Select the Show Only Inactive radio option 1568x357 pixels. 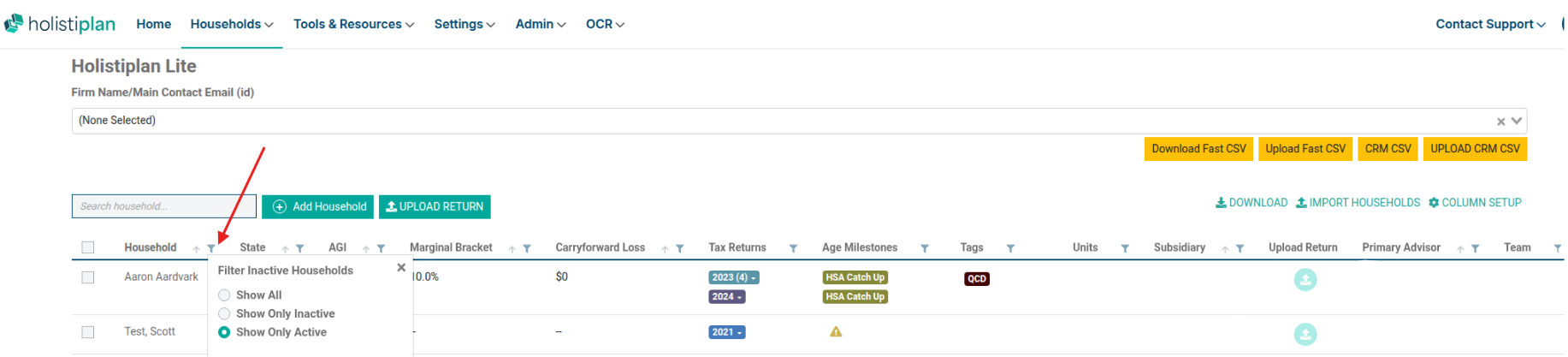(224, 314)
